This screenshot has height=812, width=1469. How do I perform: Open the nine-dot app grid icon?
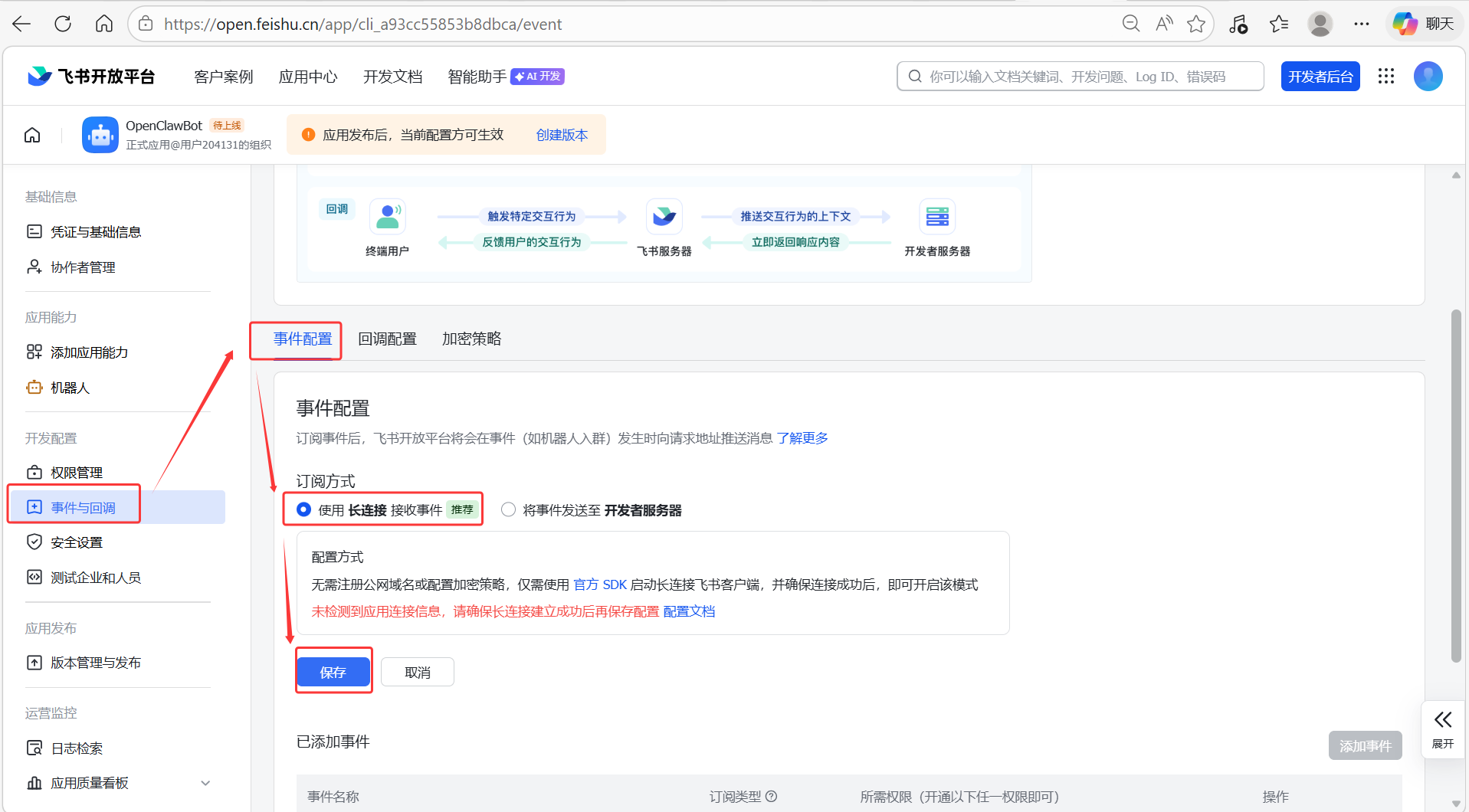1385,76
